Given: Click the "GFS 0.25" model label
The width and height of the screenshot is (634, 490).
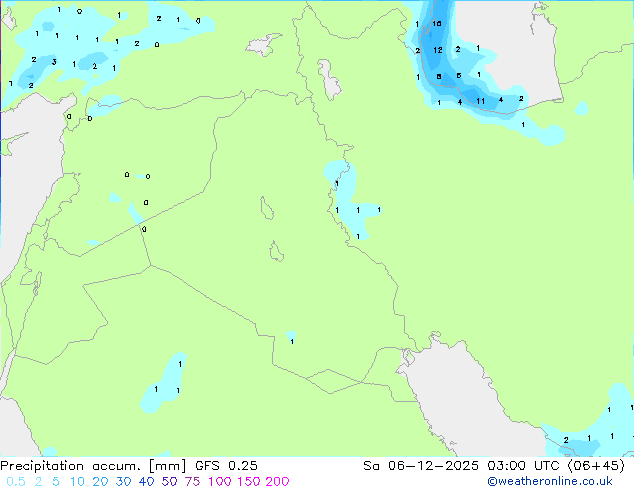Looking at the screenshot, I should (226, 466).
